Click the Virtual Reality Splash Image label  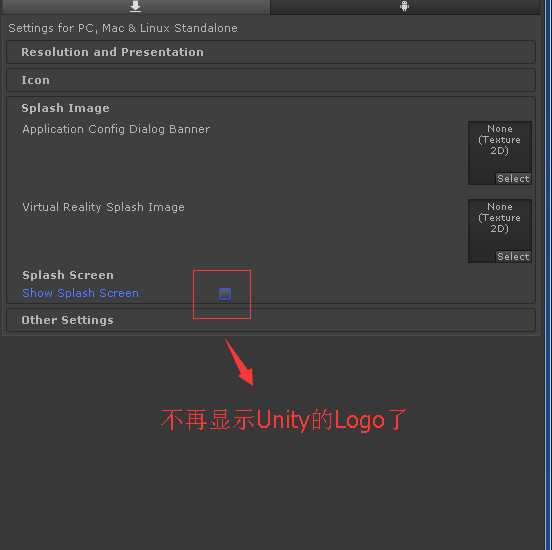click(103, 207)
